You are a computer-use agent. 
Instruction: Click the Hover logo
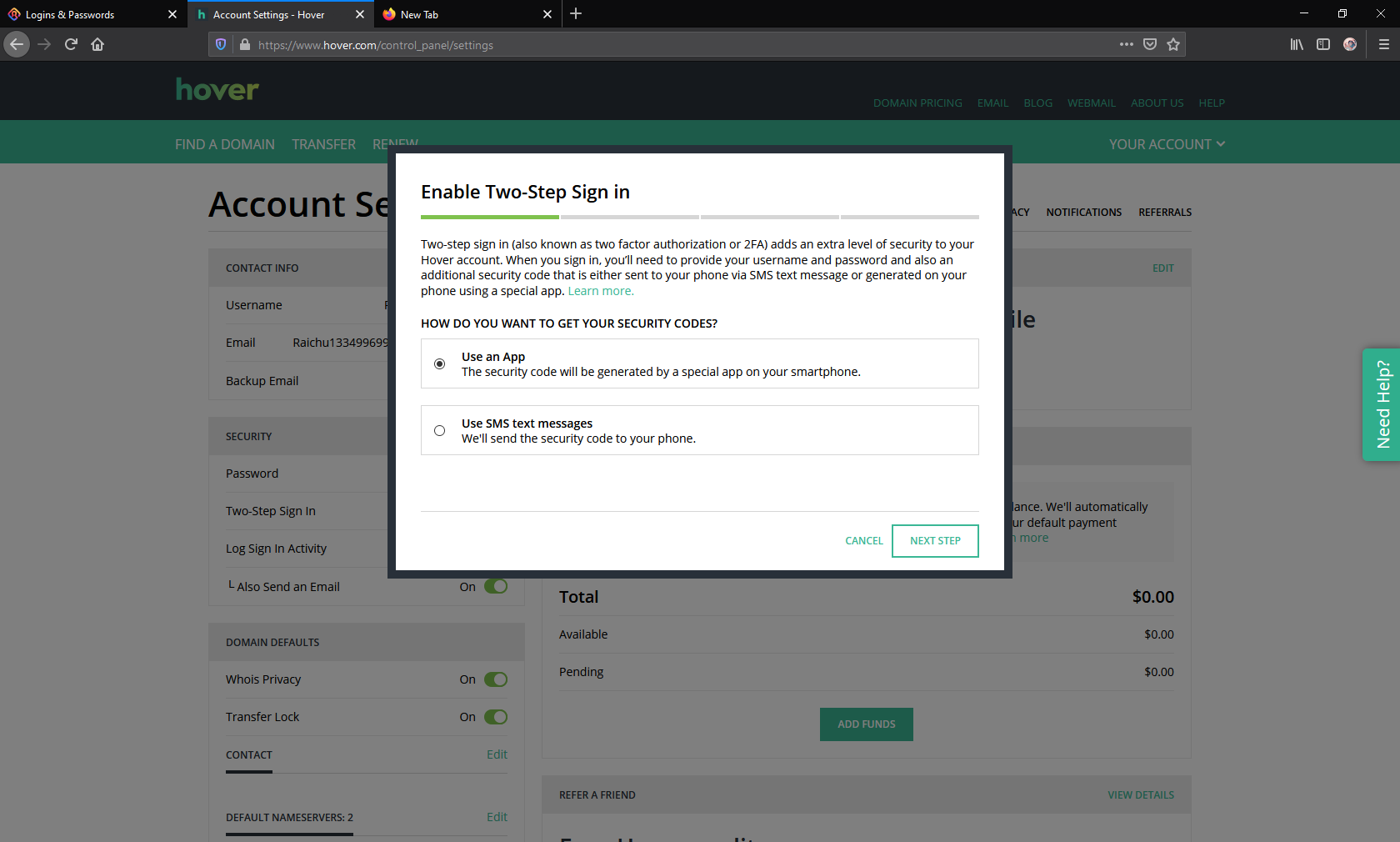[217, 89]
